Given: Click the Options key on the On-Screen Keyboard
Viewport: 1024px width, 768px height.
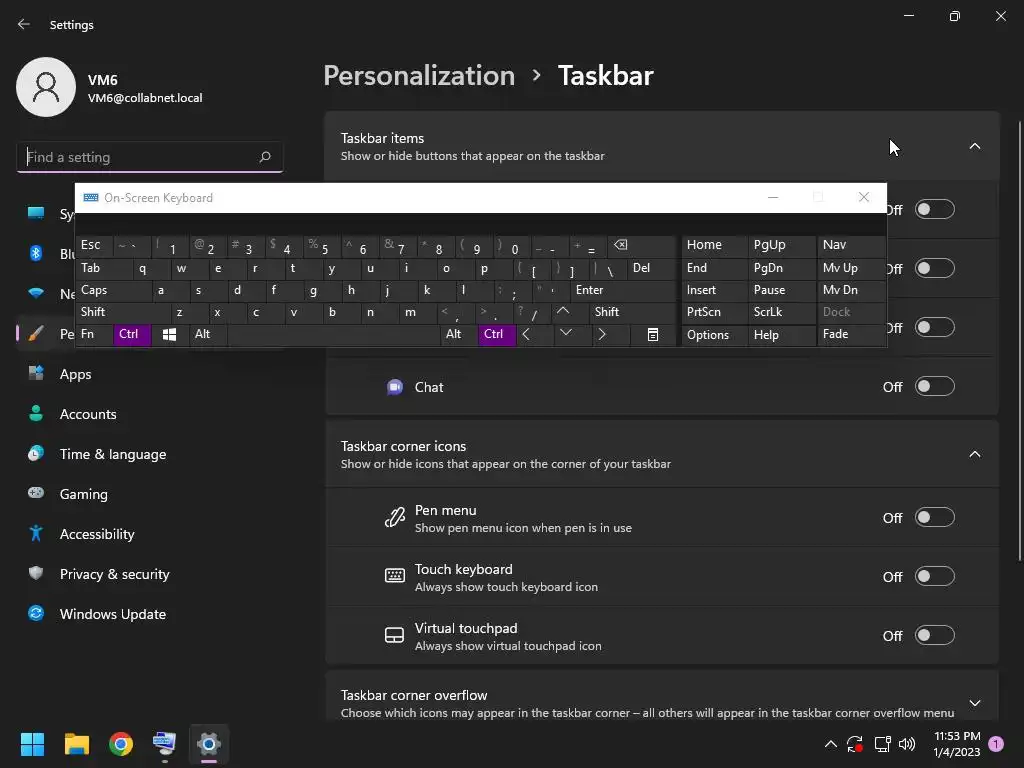Looking at the screenshot, I should click(714, 334).
